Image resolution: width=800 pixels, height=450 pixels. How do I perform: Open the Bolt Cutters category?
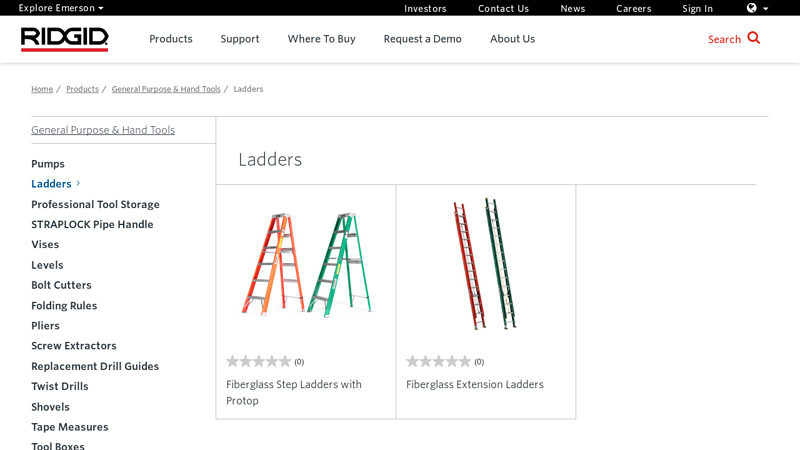point(61,285)
